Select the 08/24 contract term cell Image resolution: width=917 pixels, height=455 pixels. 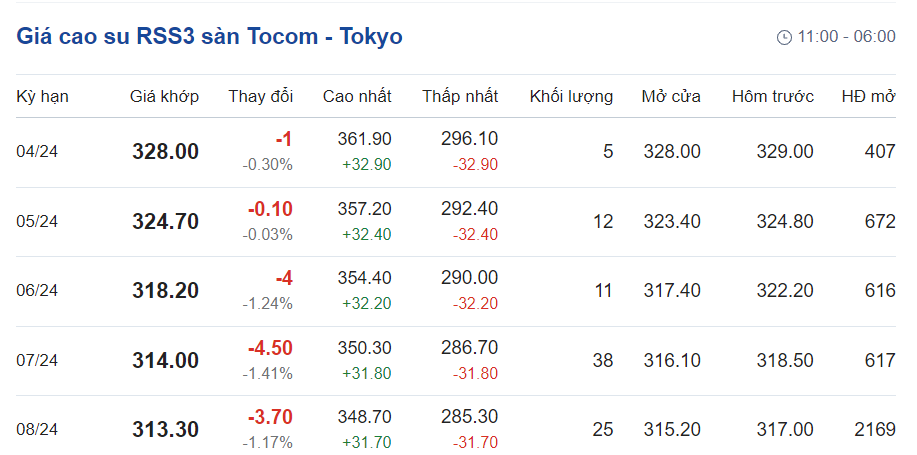click(37, 430)
